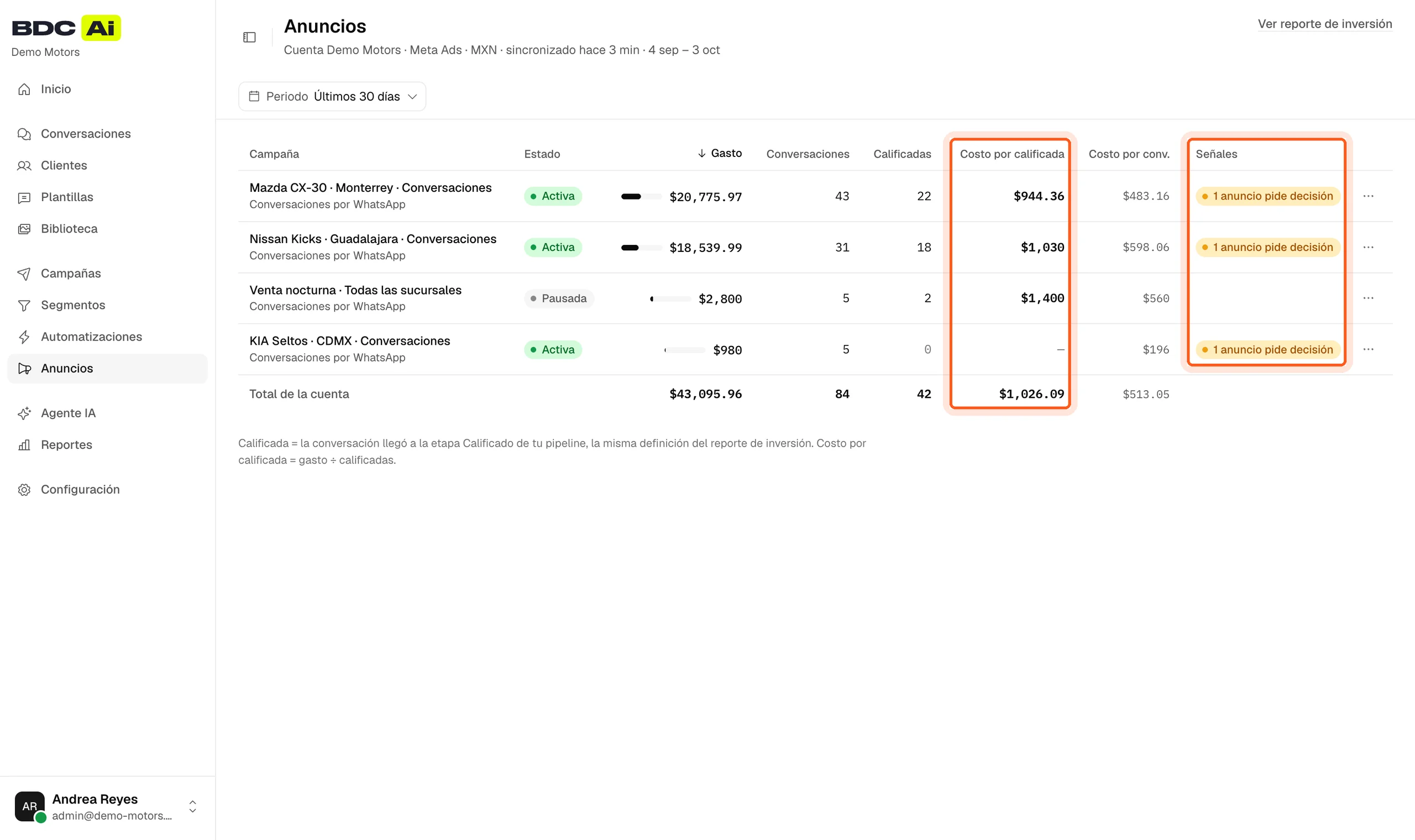Expand the Periodo Últimos 30 días dropdown
Viewport: 1415px width, 840px height.
click(x=332, y=96)
